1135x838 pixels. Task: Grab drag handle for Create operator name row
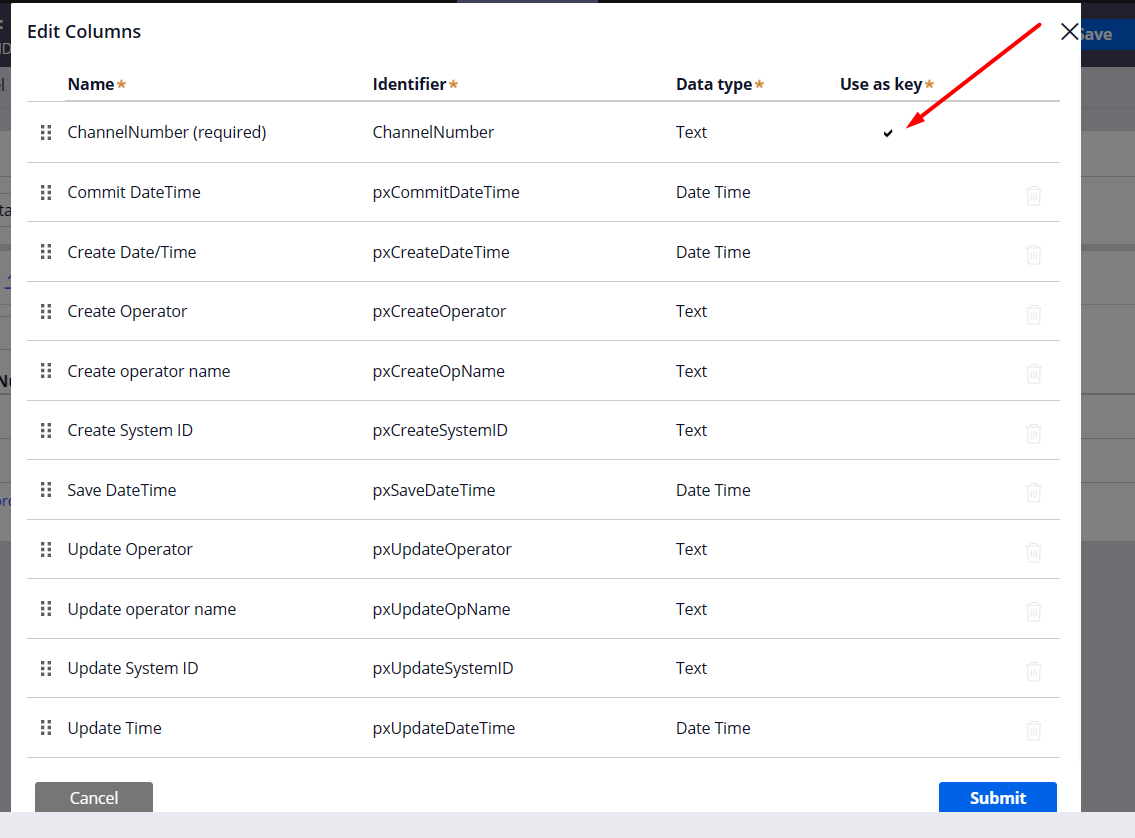click(46, 371)
